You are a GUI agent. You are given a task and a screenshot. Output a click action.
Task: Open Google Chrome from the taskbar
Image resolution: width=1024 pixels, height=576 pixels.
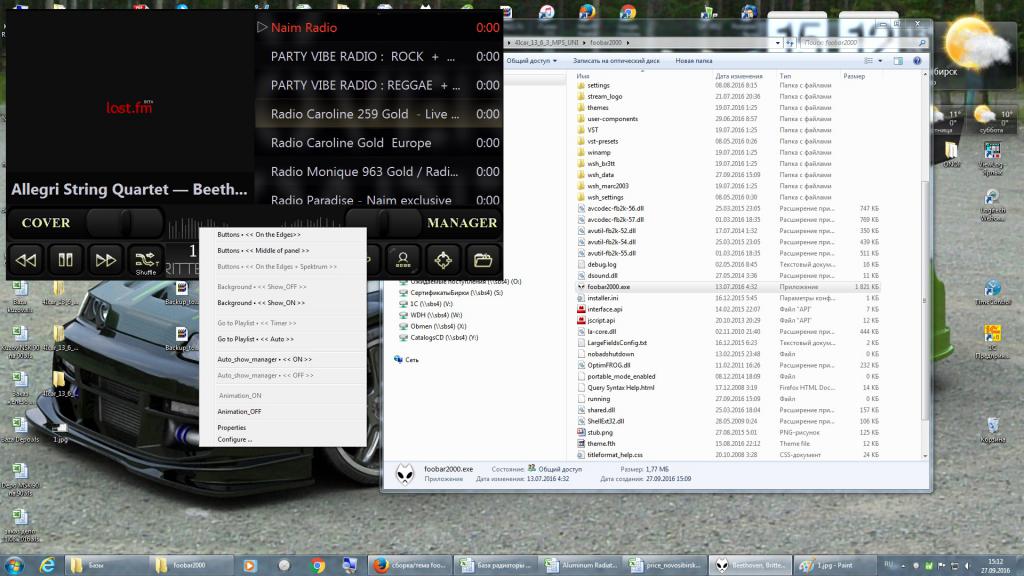317,565
